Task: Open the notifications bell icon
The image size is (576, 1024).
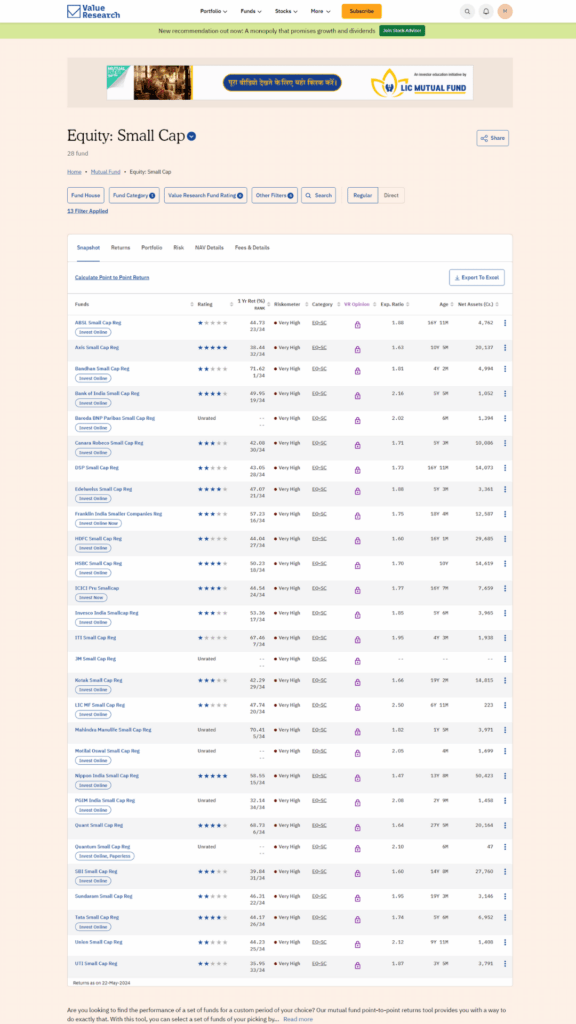Action: 486,11
